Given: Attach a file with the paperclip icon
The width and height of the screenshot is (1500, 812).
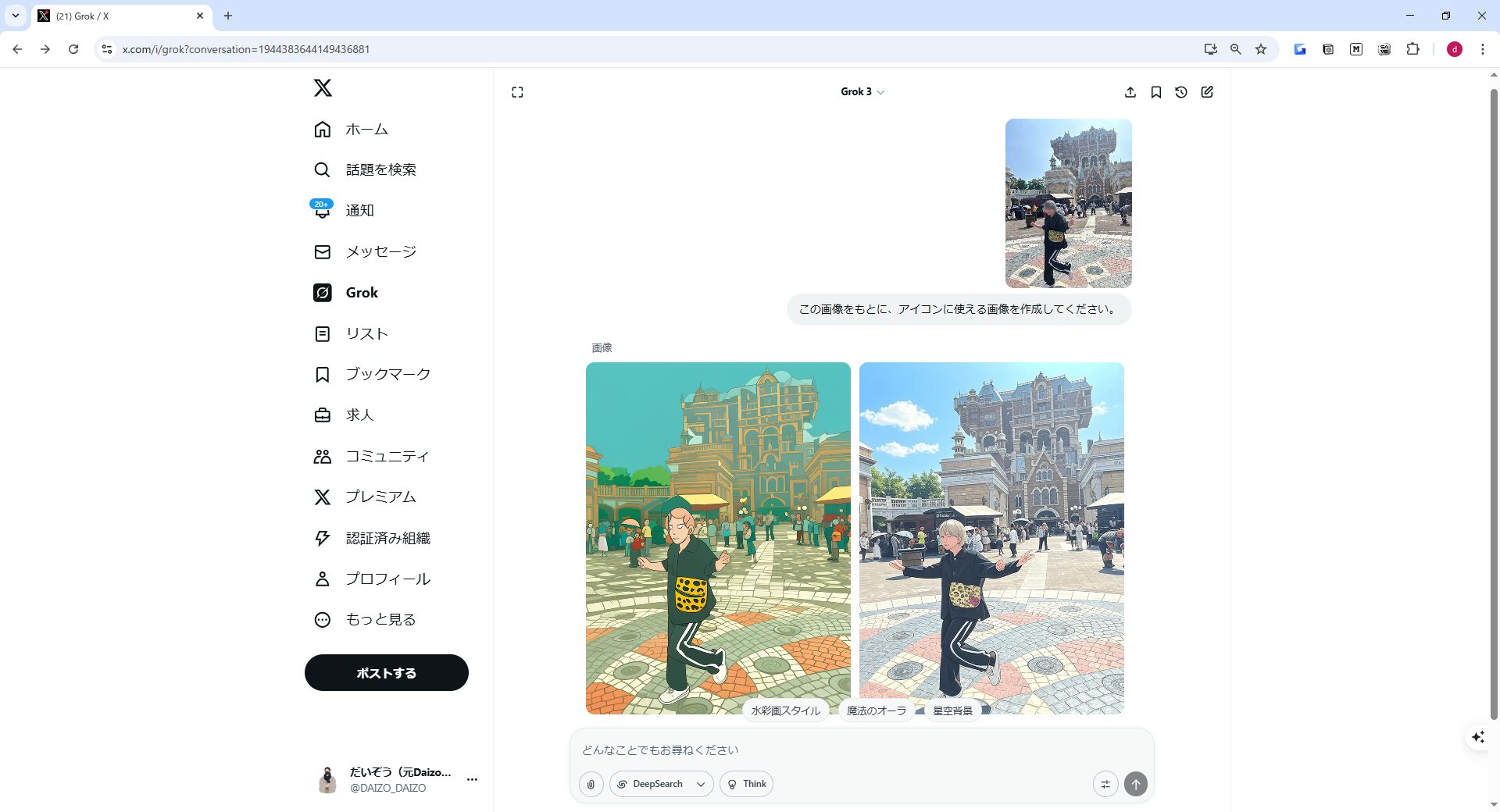Looking at the screenshot, I should point(591,784).
